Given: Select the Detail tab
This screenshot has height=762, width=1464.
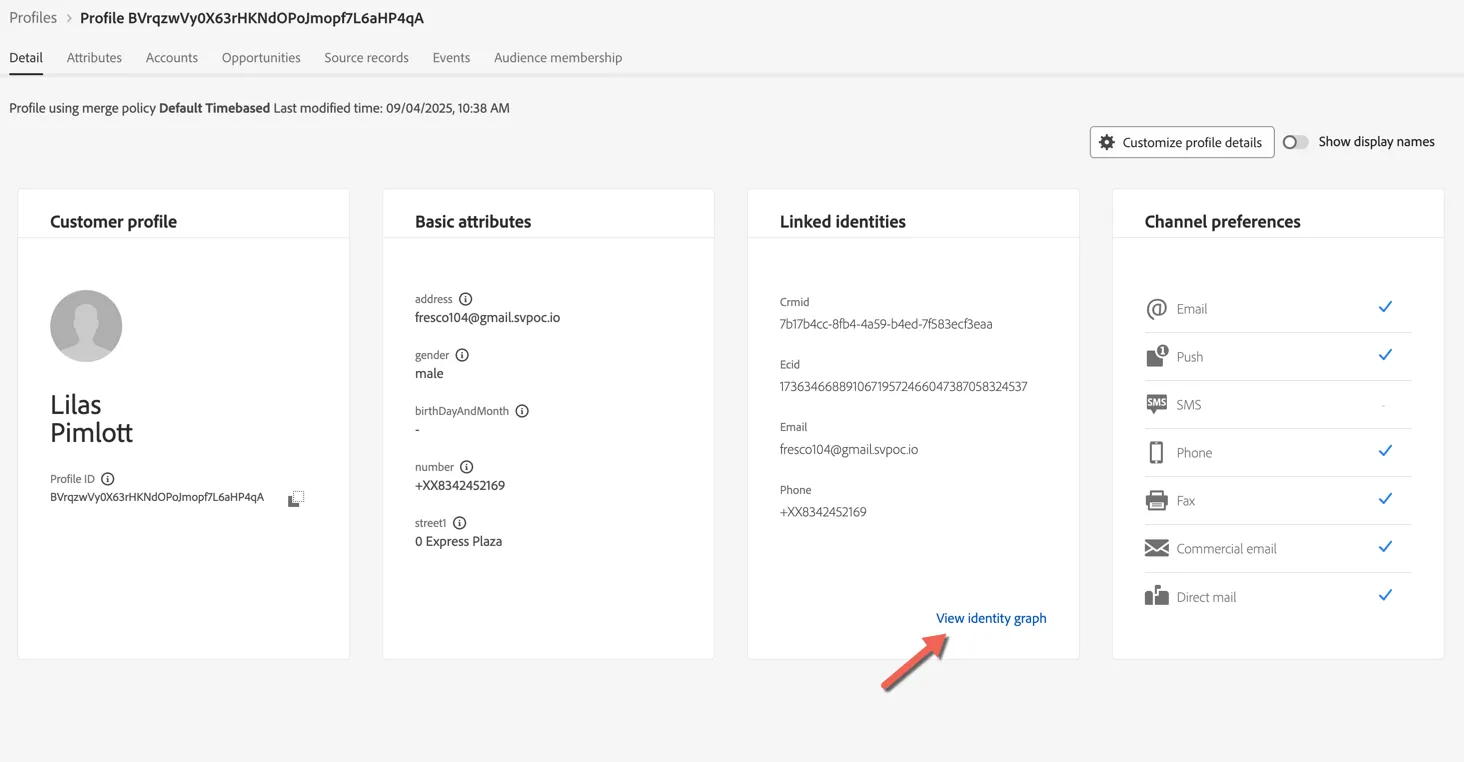Looking at the screenshot, I should pos(26,58).
